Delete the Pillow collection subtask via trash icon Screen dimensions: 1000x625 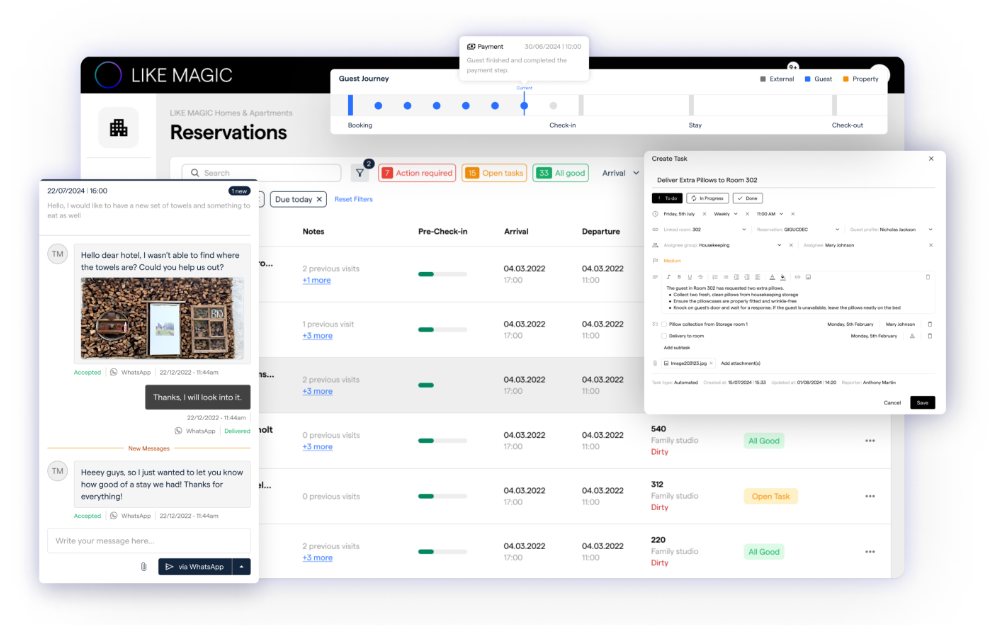929,324
